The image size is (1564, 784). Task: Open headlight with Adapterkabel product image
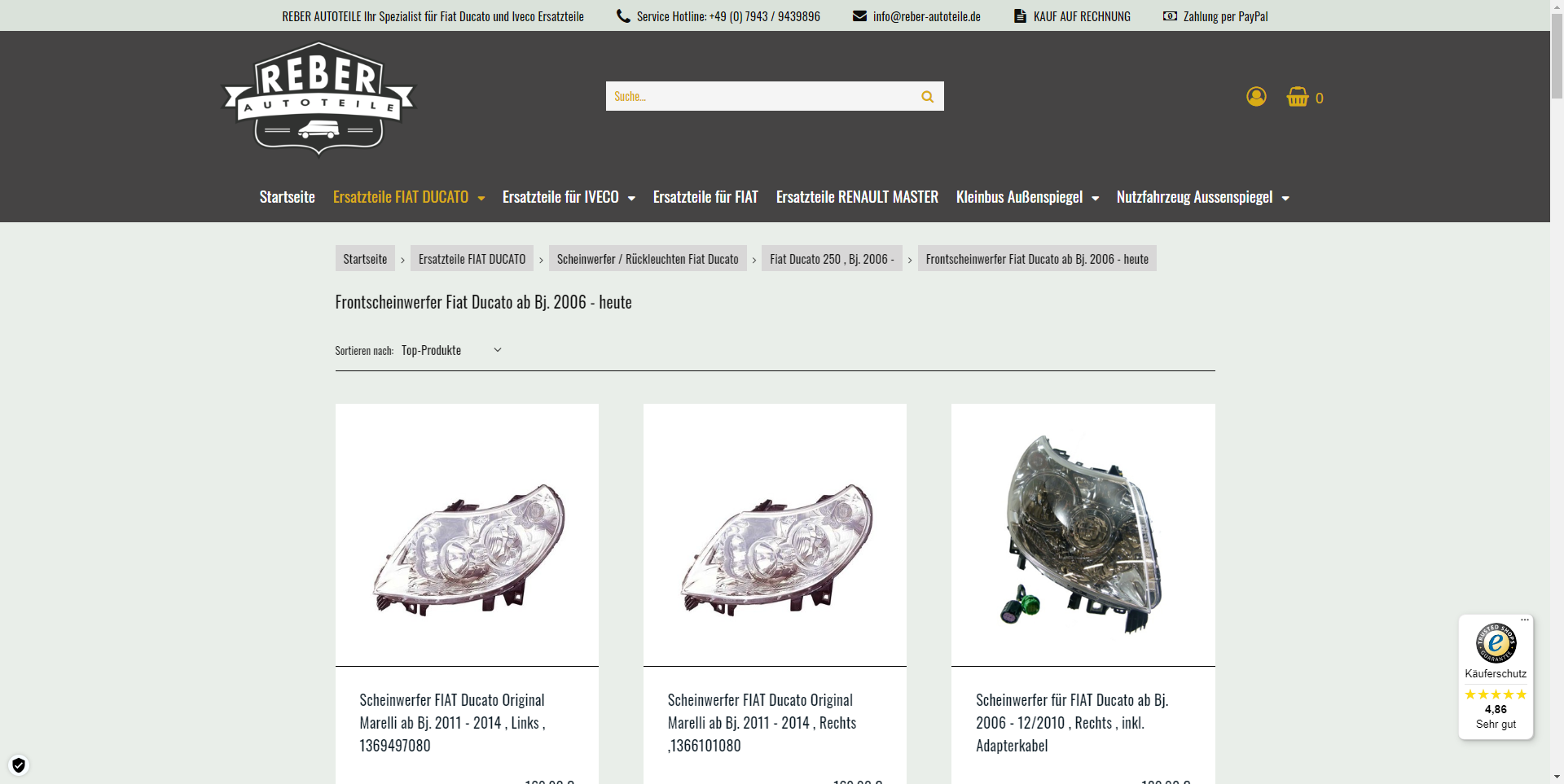click(x=1083, y=535)
